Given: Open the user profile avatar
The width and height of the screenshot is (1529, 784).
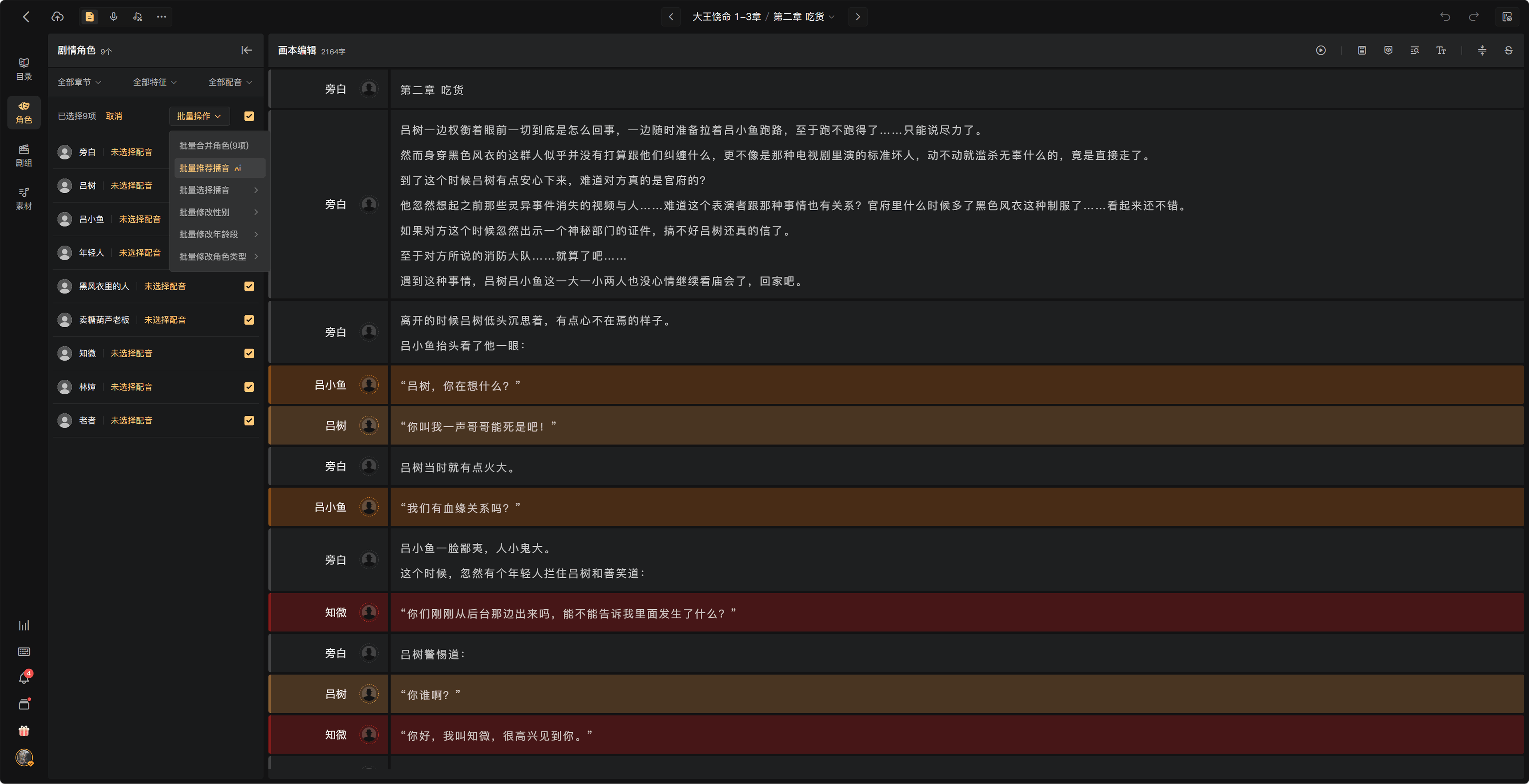Looking at the screenshot, I should point(24,757).
